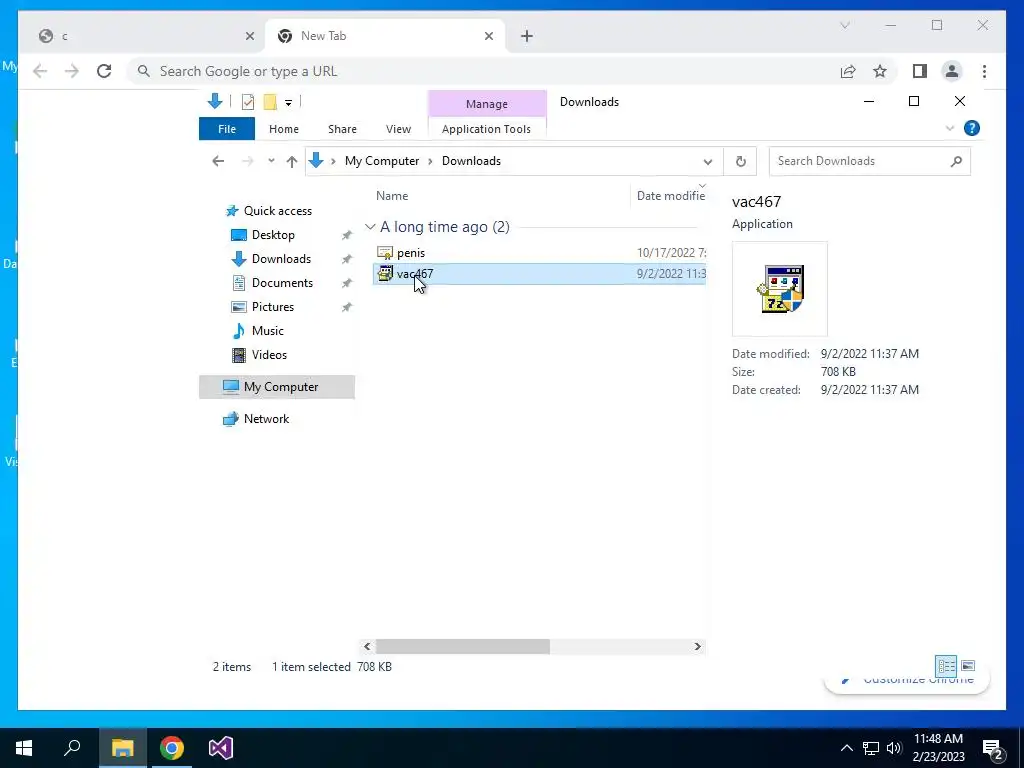Click the Chrome taskbar icon
Viewport: 1024px width, 768px height.
tap(172, 748)
